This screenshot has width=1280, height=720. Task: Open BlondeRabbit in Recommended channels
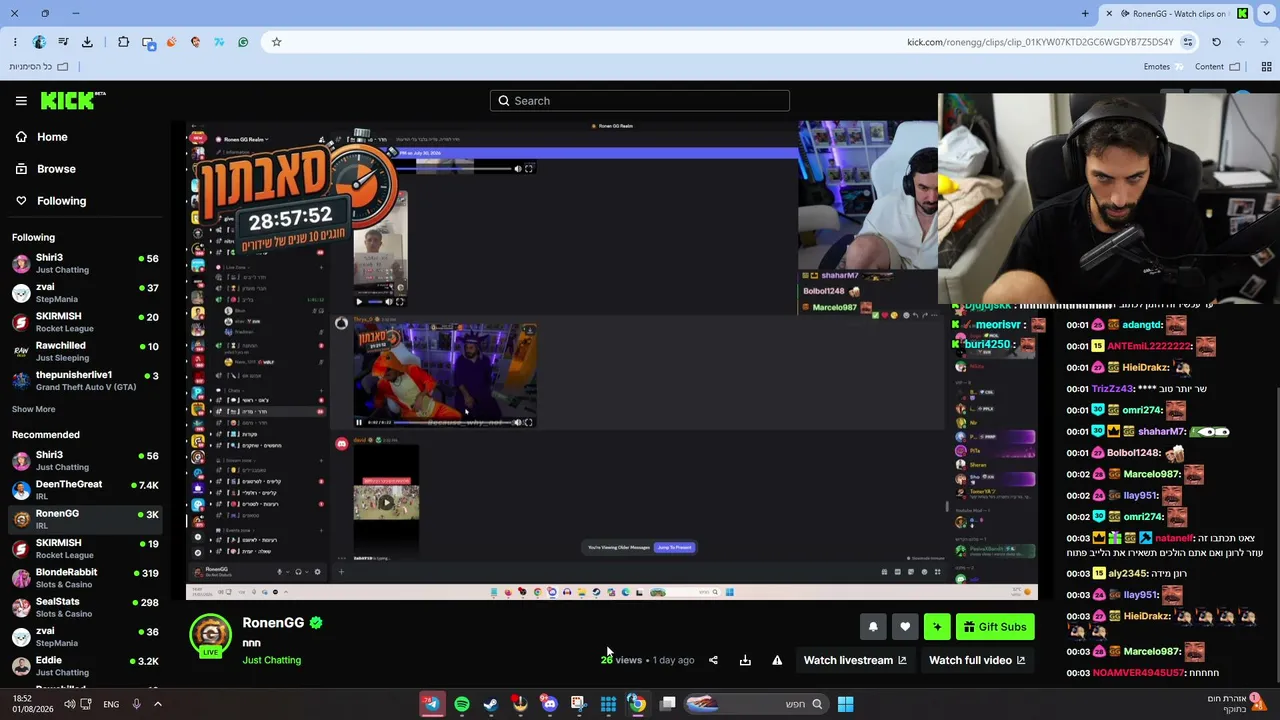[x=85, y=578]
